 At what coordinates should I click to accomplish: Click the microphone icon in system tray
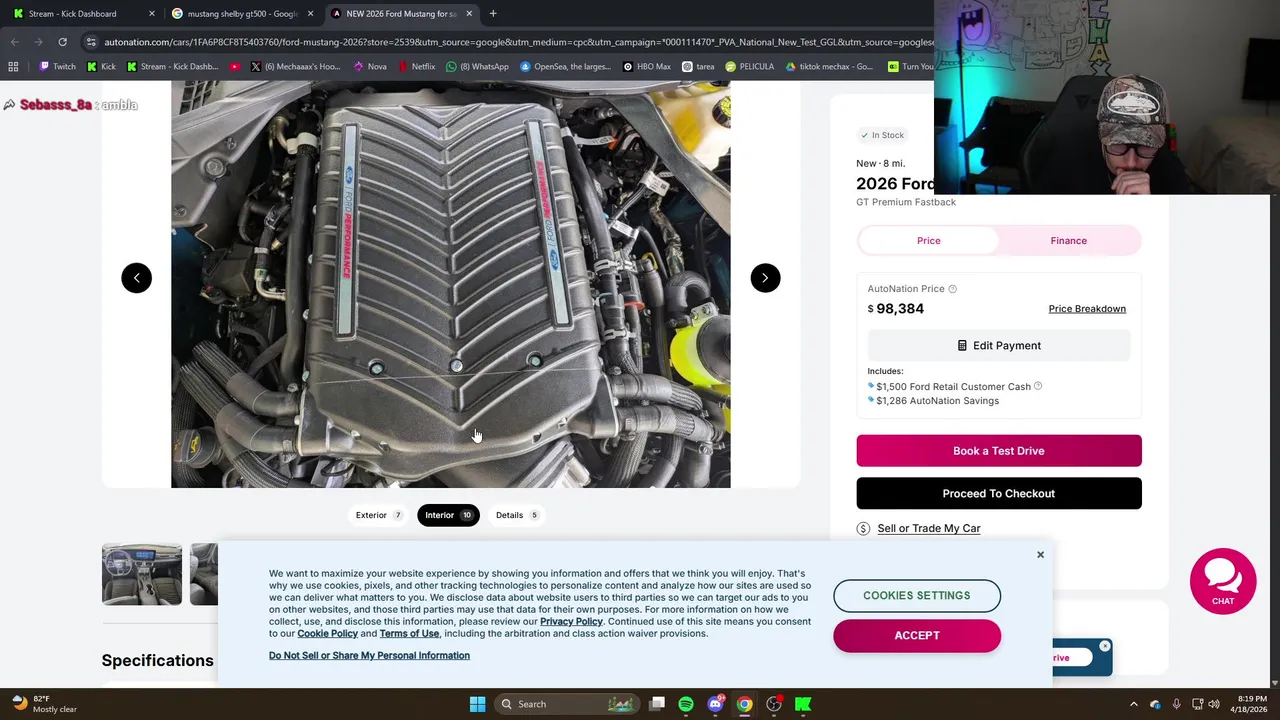[x=1176, y=704]
